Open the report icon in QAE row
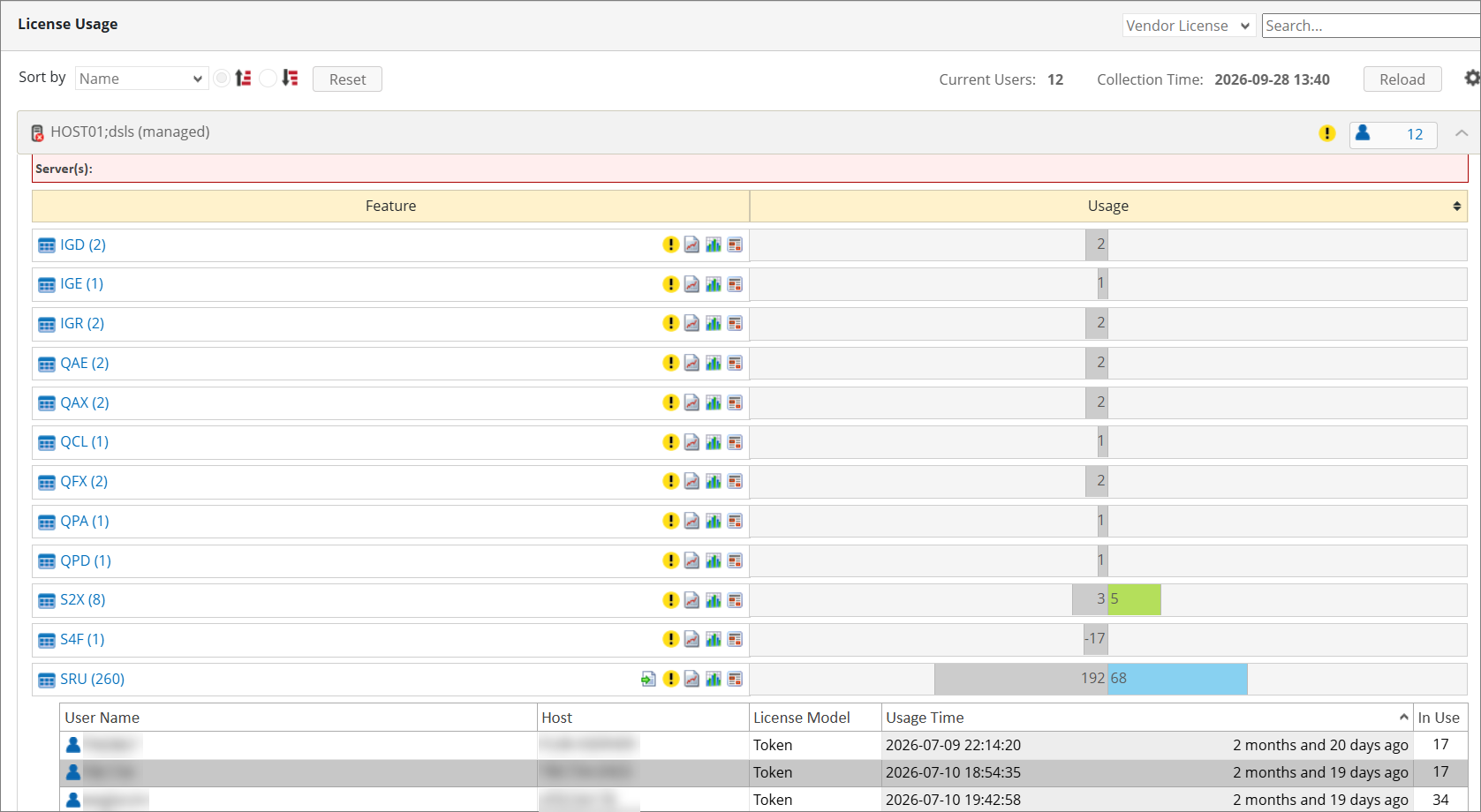1481x812 pixels. (735, 363)
